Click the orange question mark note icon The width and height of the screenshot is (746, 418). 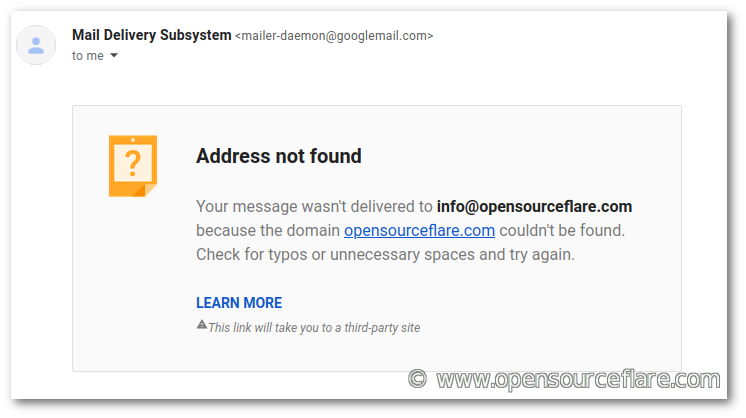coord(132,165)
